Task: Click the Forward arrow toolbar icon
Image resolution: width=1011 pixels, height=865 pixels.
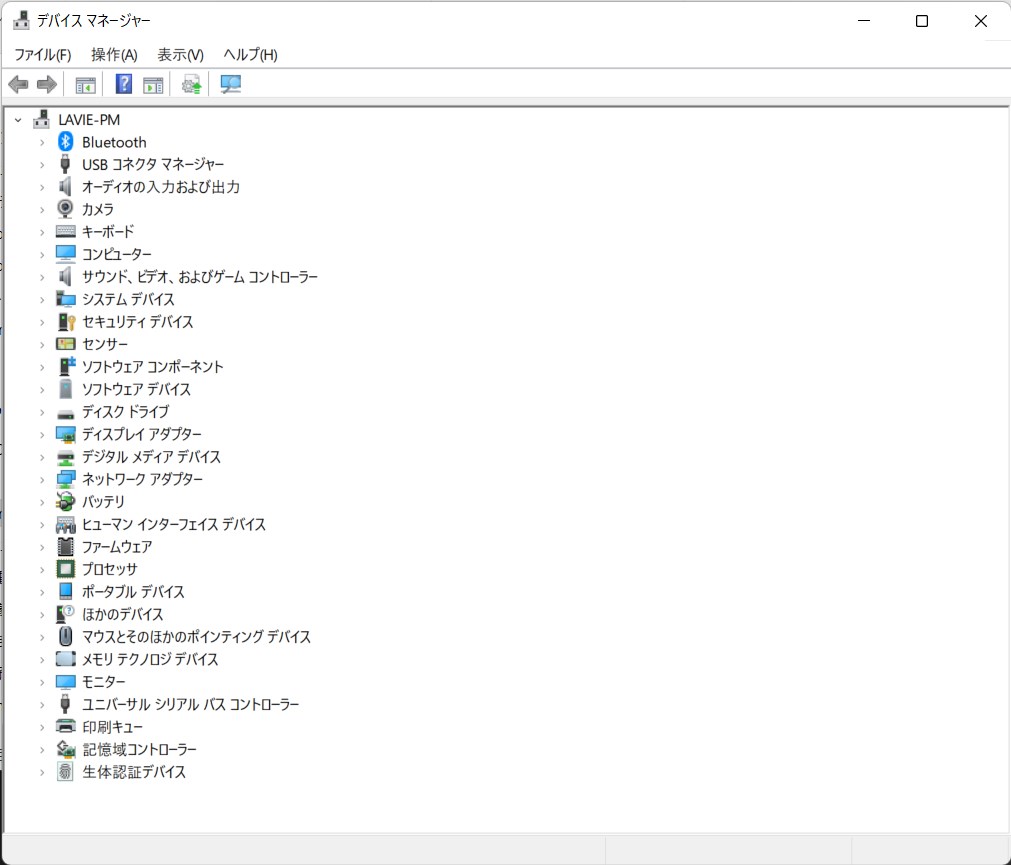Action: (47, 84)
